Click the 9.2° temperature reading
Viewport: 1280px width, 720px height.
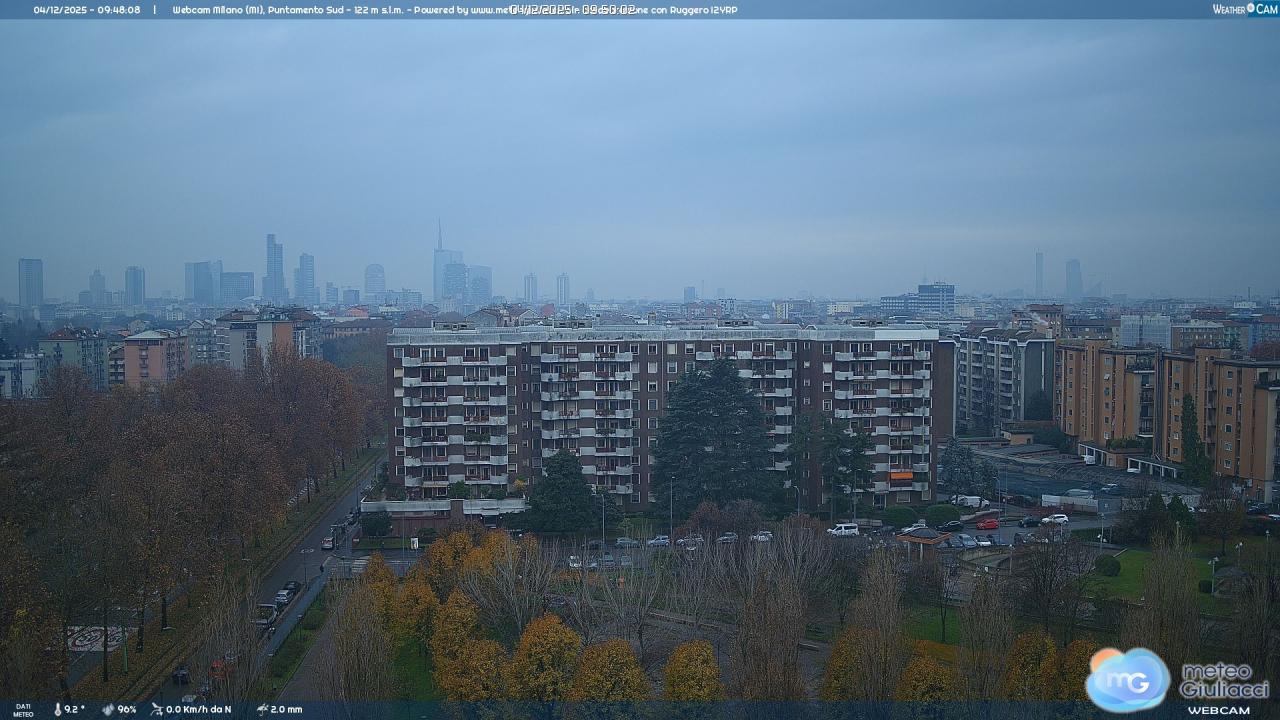click(75, 709)
